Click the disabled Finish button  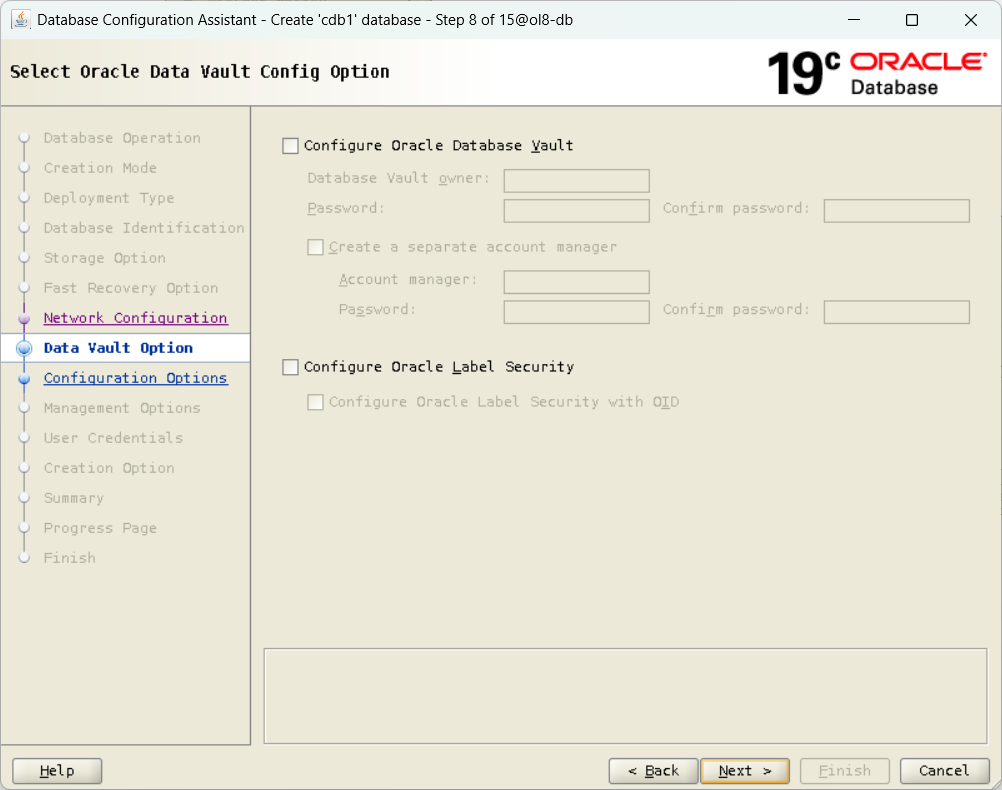[845, 771]
